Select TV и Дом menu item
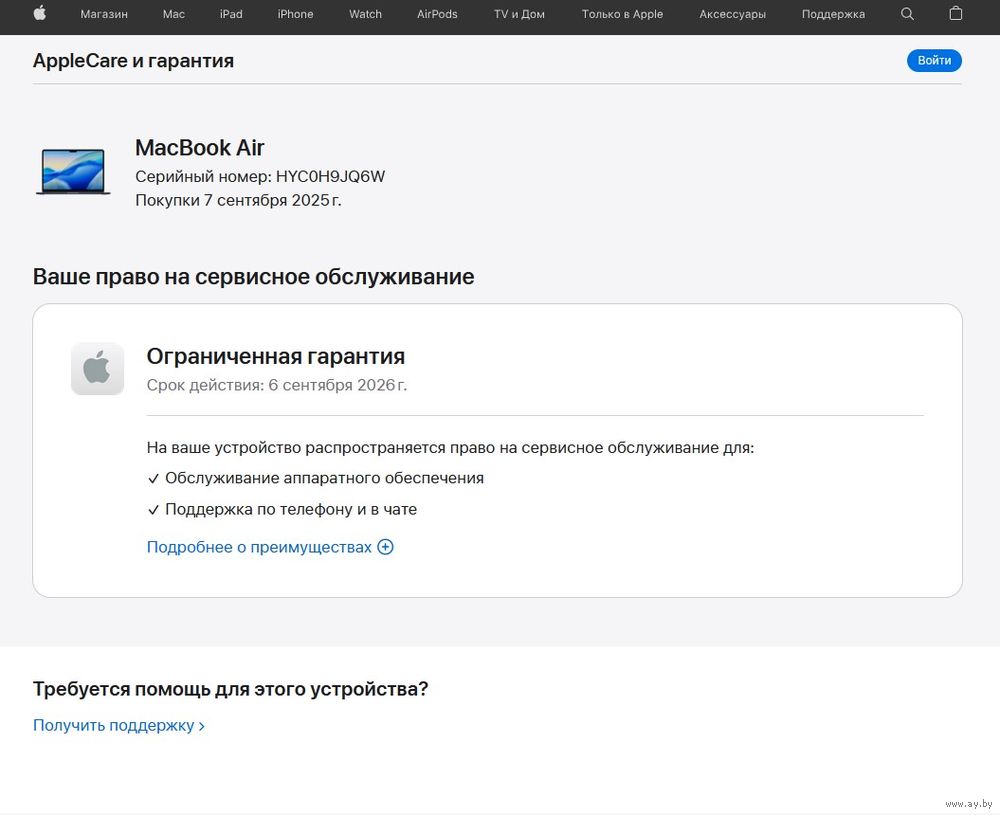Image resolution: width=1000 pixels, height=815 pixels. (519, 14)
